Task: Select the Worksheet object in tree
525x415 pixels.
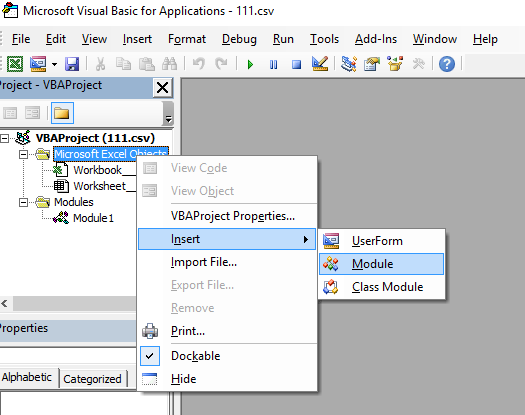Action: [99, 186]
